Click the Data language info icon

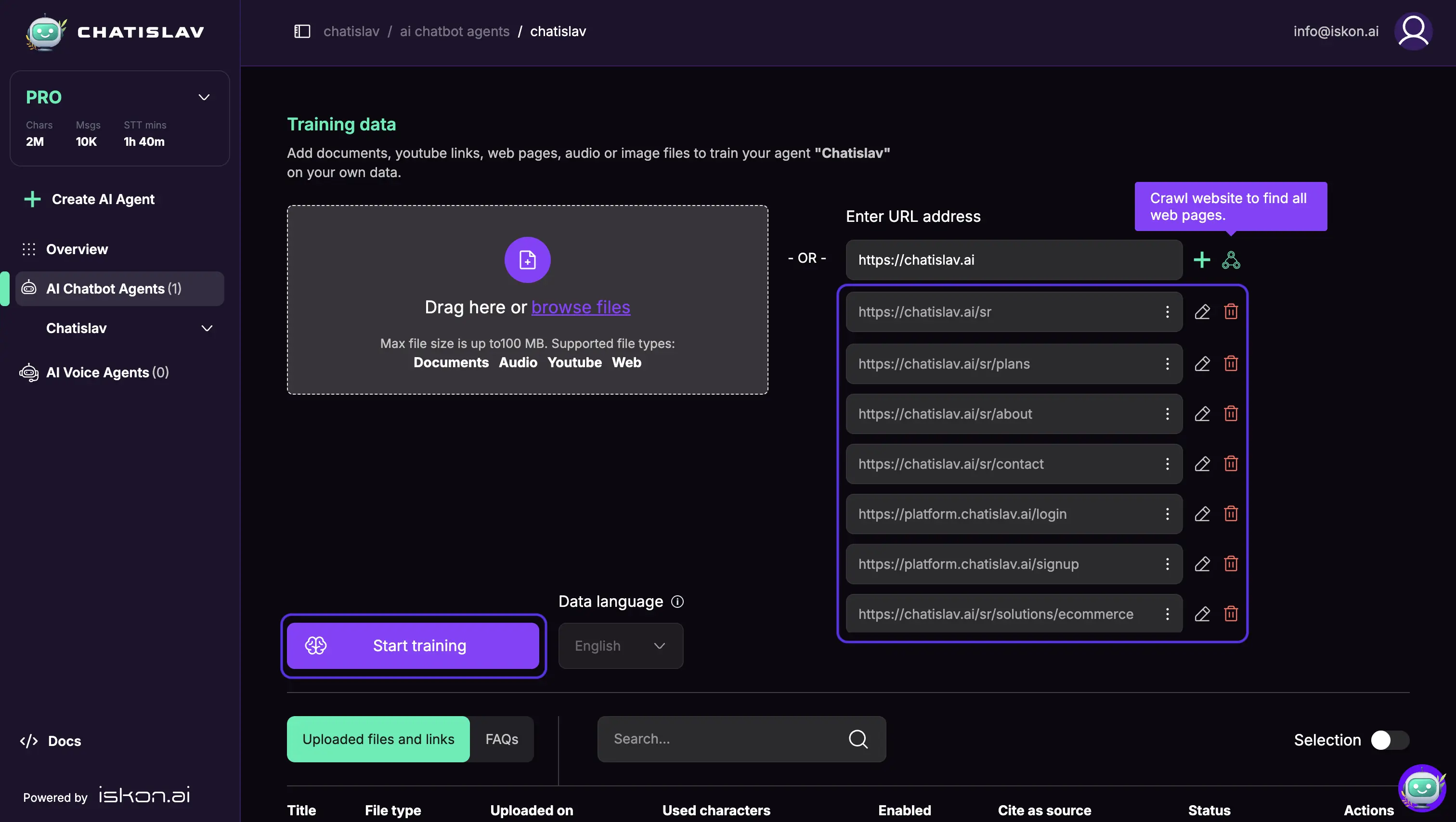tap(677, 602)
